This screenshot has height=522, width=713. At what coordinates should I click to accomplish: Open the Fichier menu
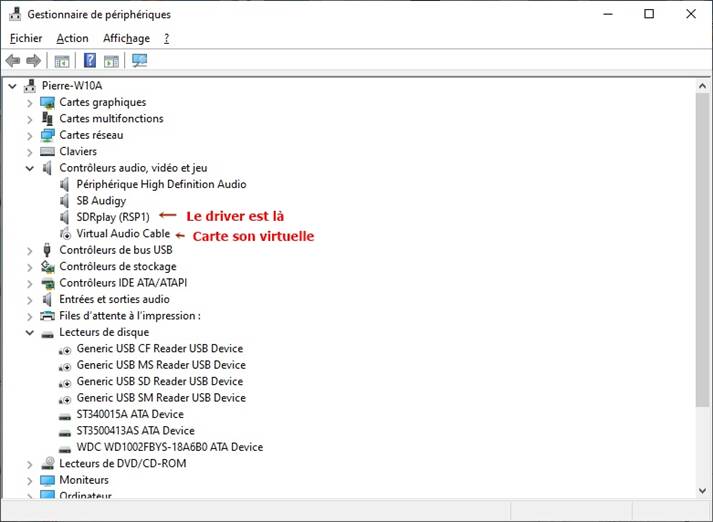[26, 38]
